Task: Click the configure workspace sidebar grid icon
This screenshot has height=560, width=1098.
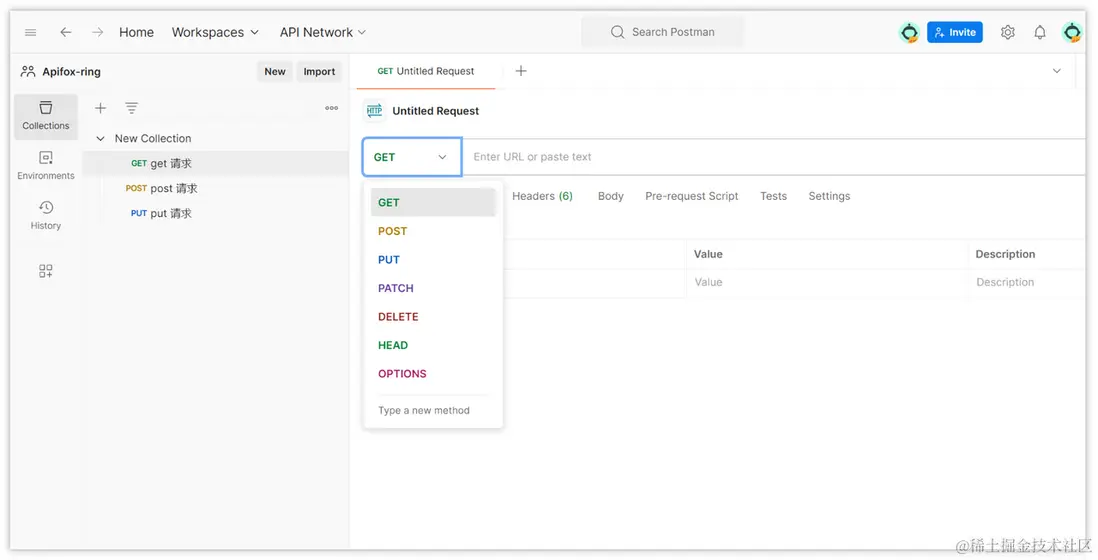Action: coord(46,271)
